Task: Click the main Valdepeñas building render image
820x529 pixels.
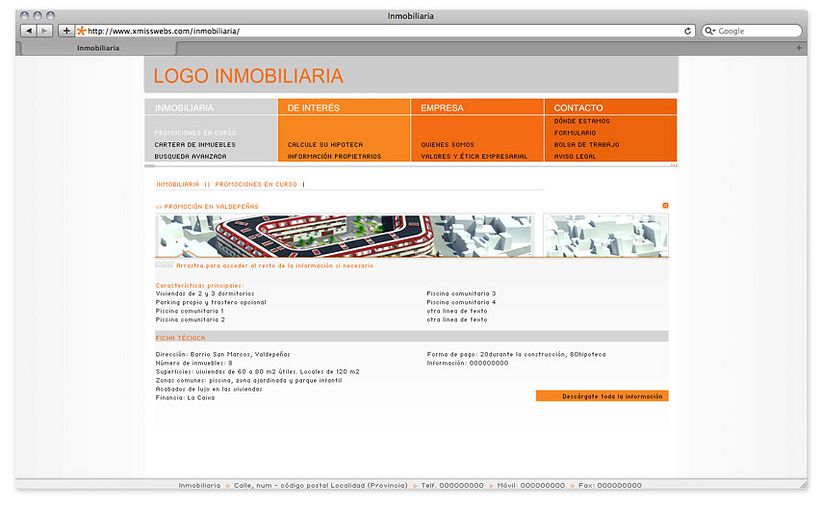Action: coord(345,235)
